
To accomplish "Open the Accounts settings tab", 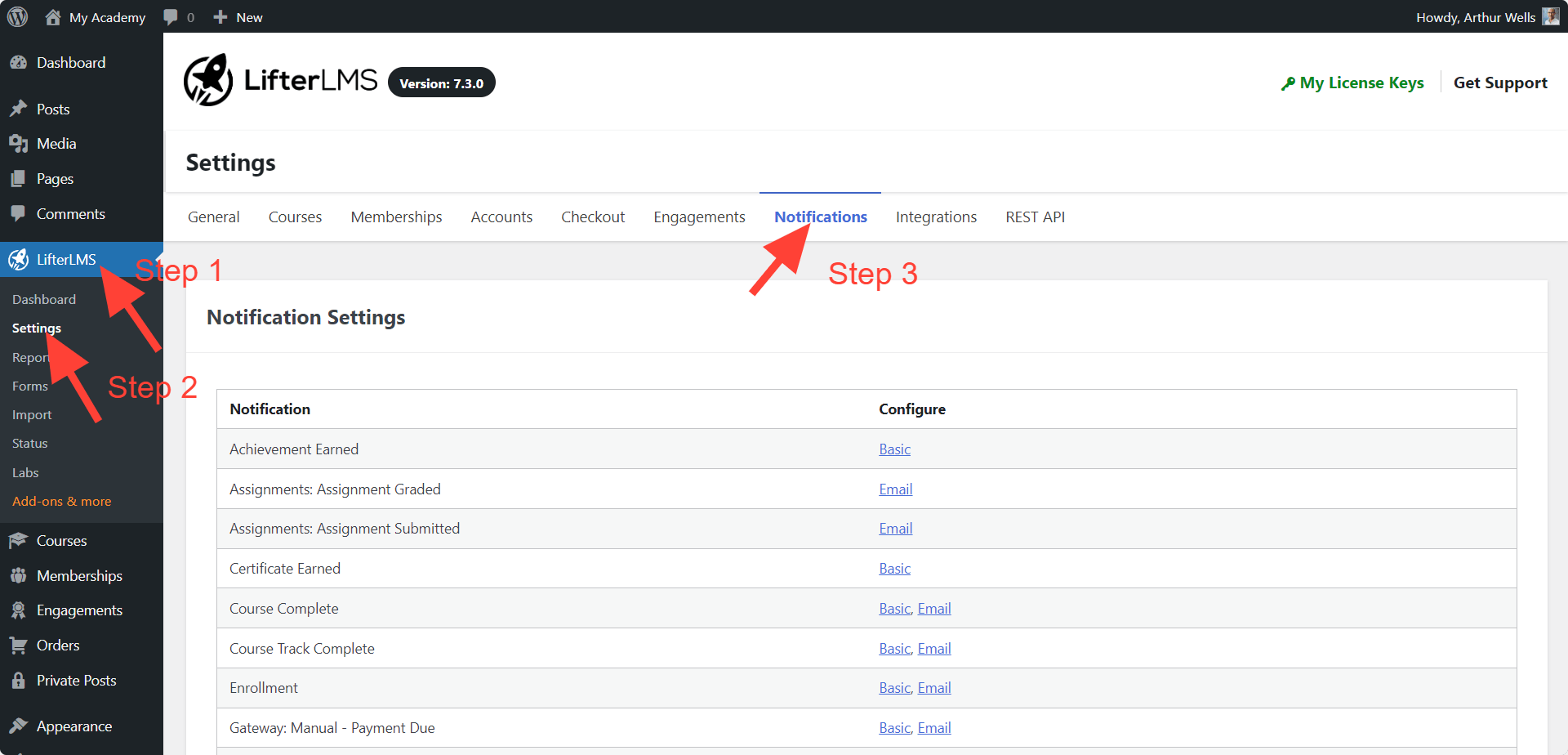I will click(501, 217).
